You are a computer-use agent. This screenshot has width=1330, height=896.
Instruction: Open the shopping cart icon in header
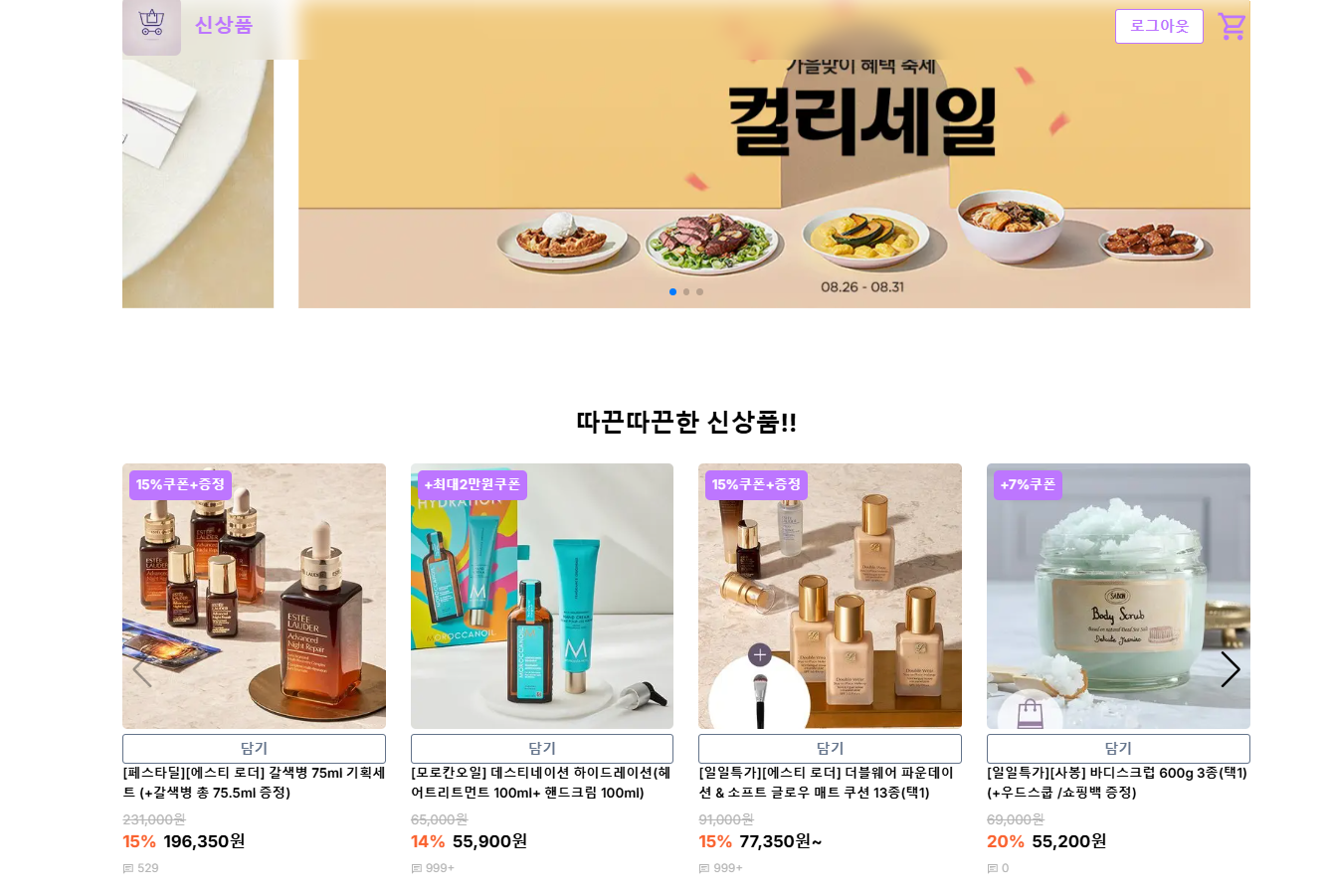tap(1232, 26)
